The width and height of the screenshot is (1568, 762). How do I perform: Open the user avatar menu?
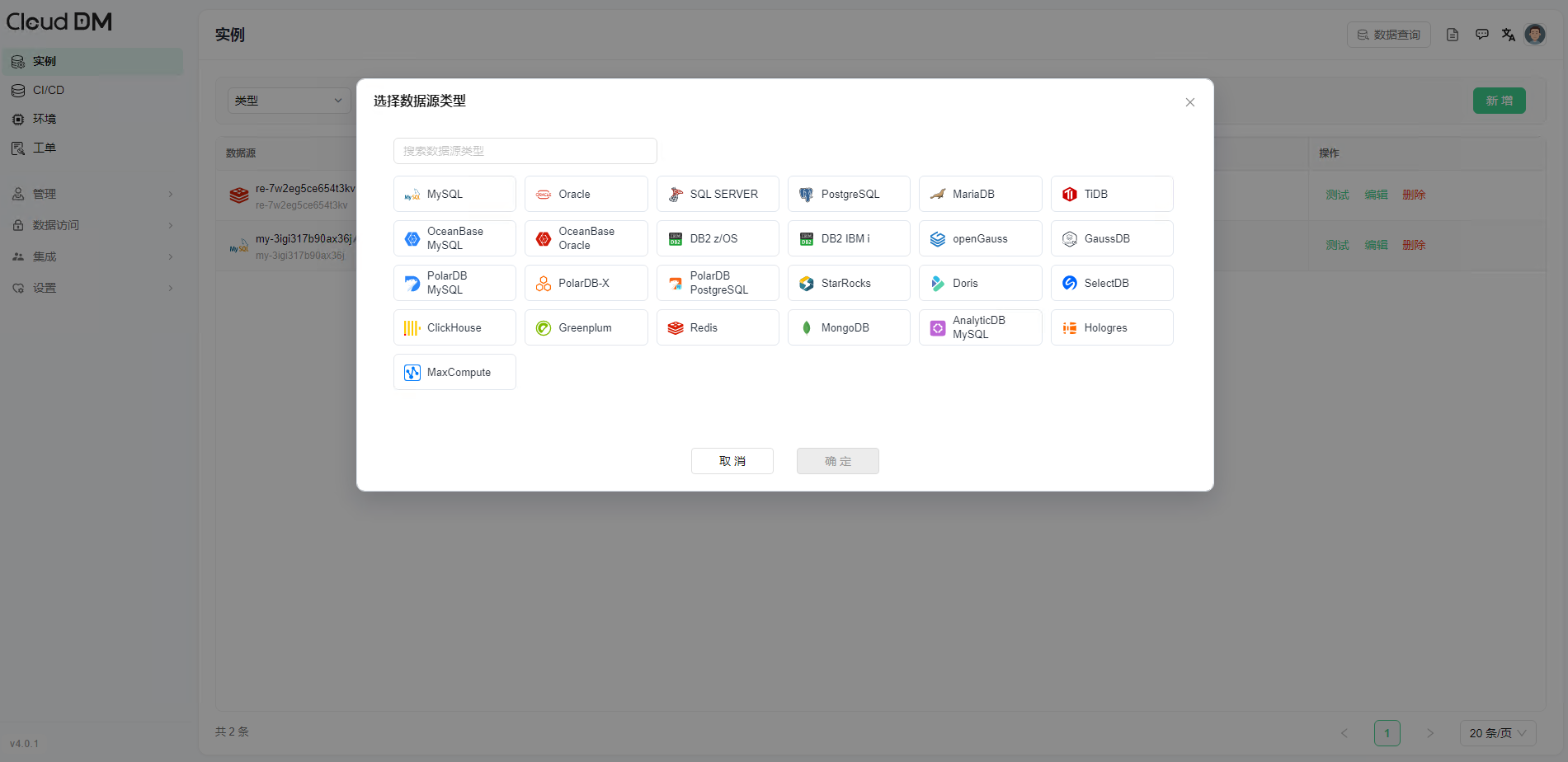tap(1535, 34)
